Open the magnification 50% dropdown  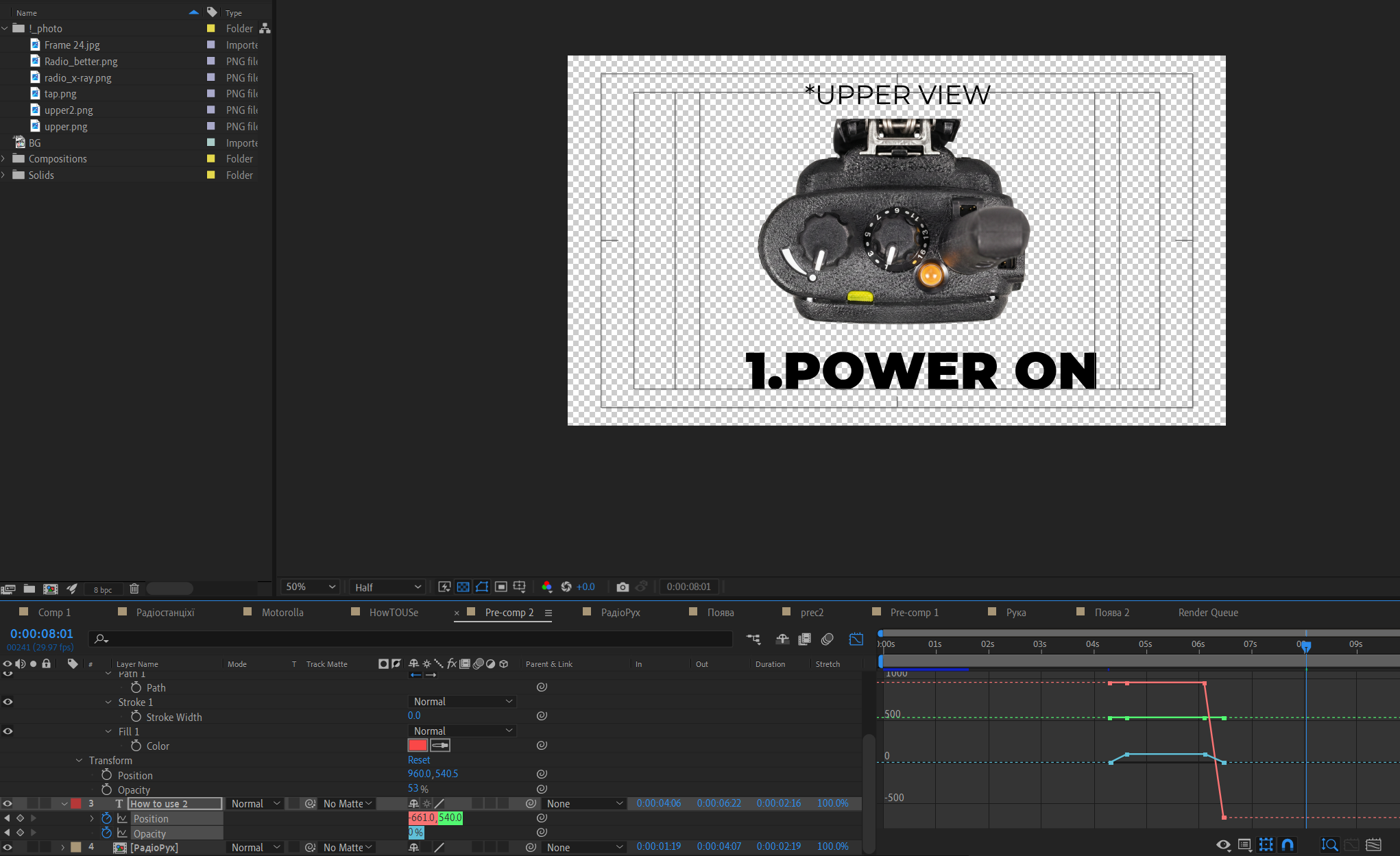pos(311,587)
